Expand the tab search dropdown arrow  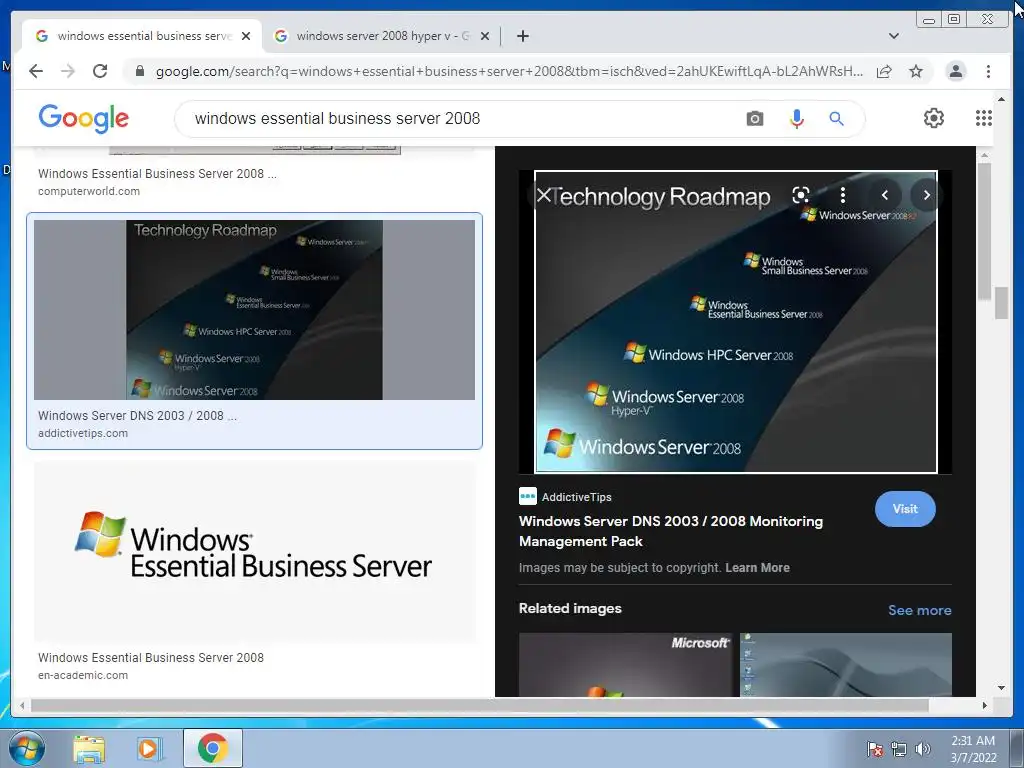click(894, 36)
